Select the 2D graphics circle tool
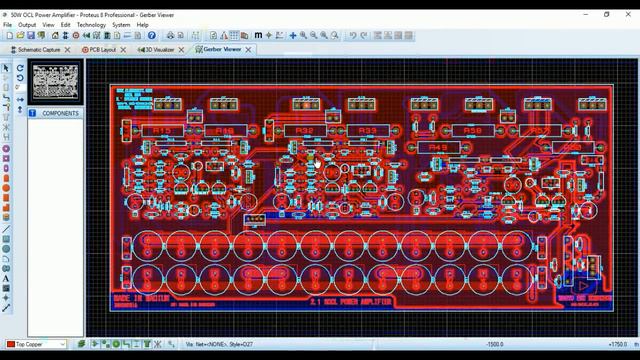 pos(6,249)
